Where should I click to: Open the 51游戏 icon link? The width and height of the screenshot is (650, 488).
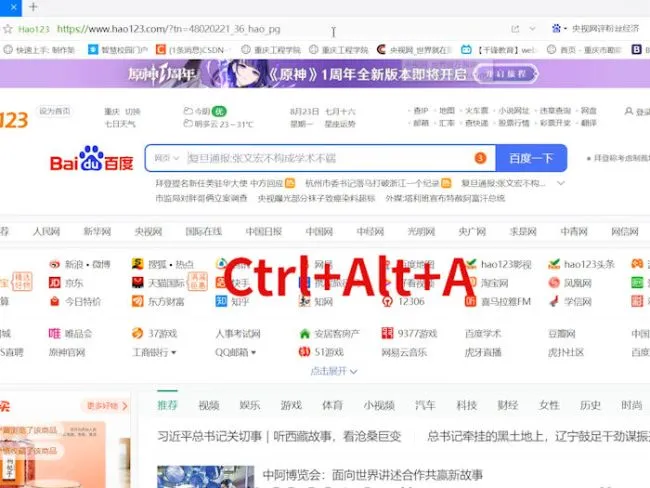pos(305,352)
